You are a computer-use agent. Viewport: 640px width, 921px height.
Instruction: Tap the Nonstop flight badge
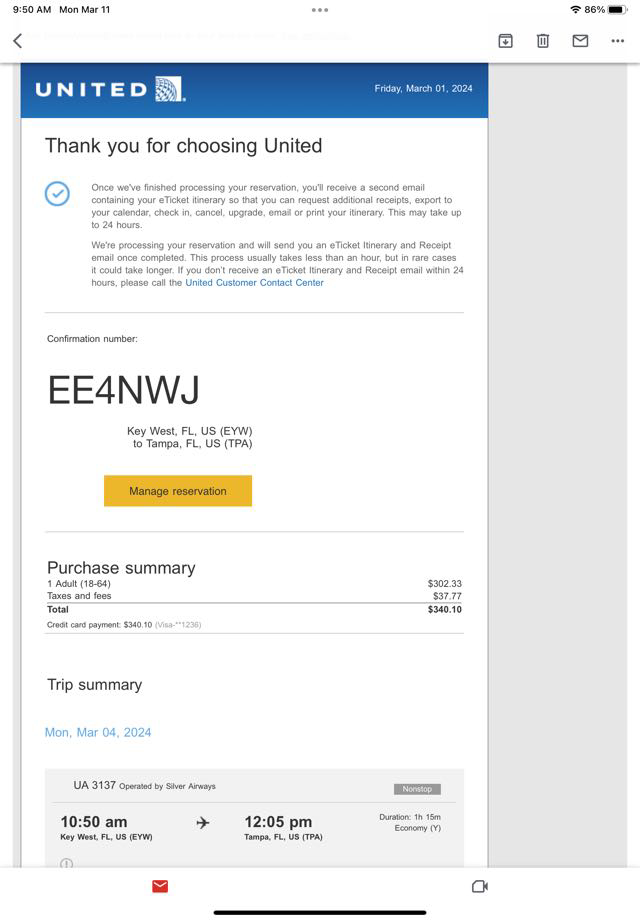pyautogui.click(x=416, y=789)
